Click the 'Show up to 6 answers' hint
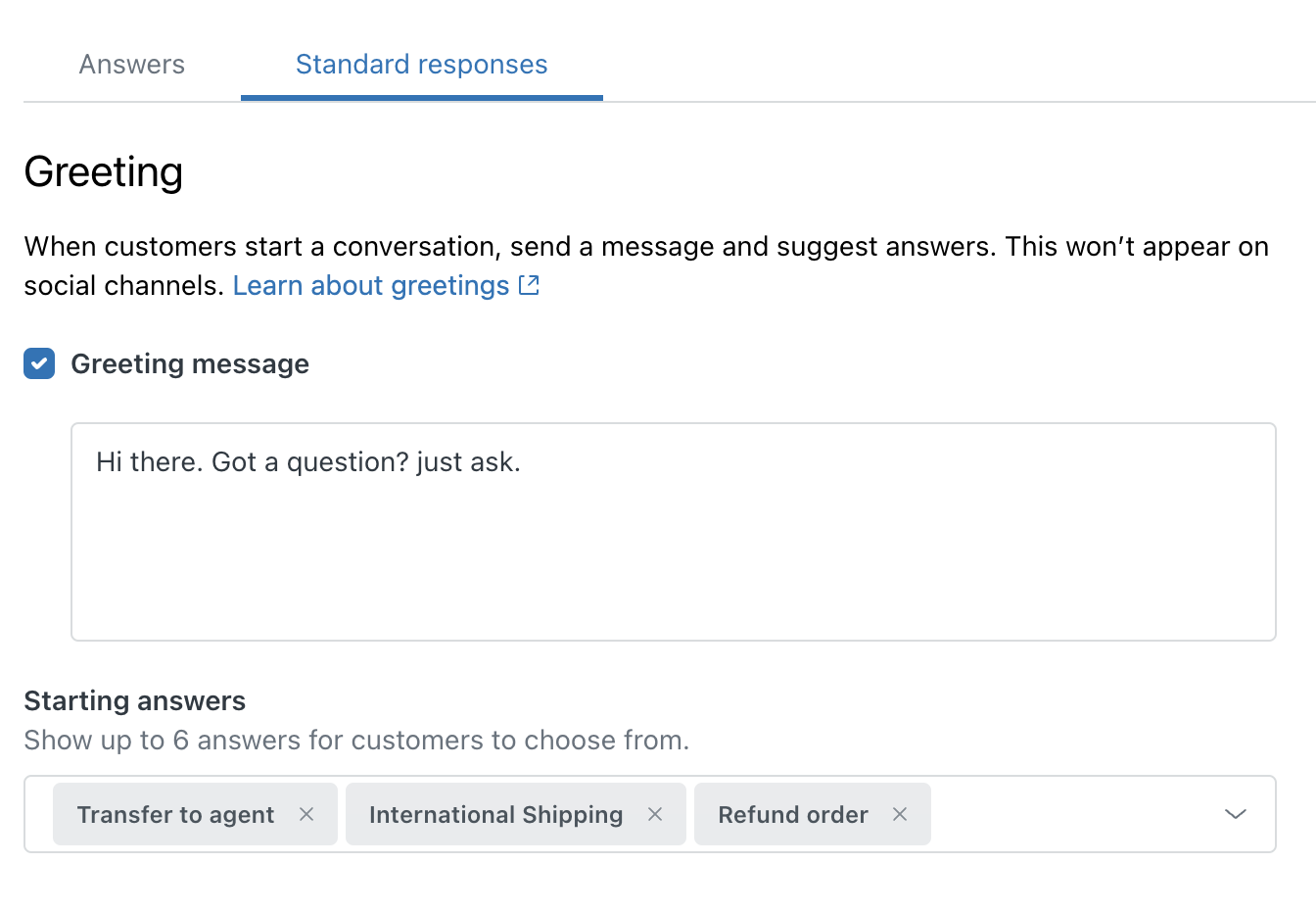This screenshot has height=911, width=1316. [356, 740]
